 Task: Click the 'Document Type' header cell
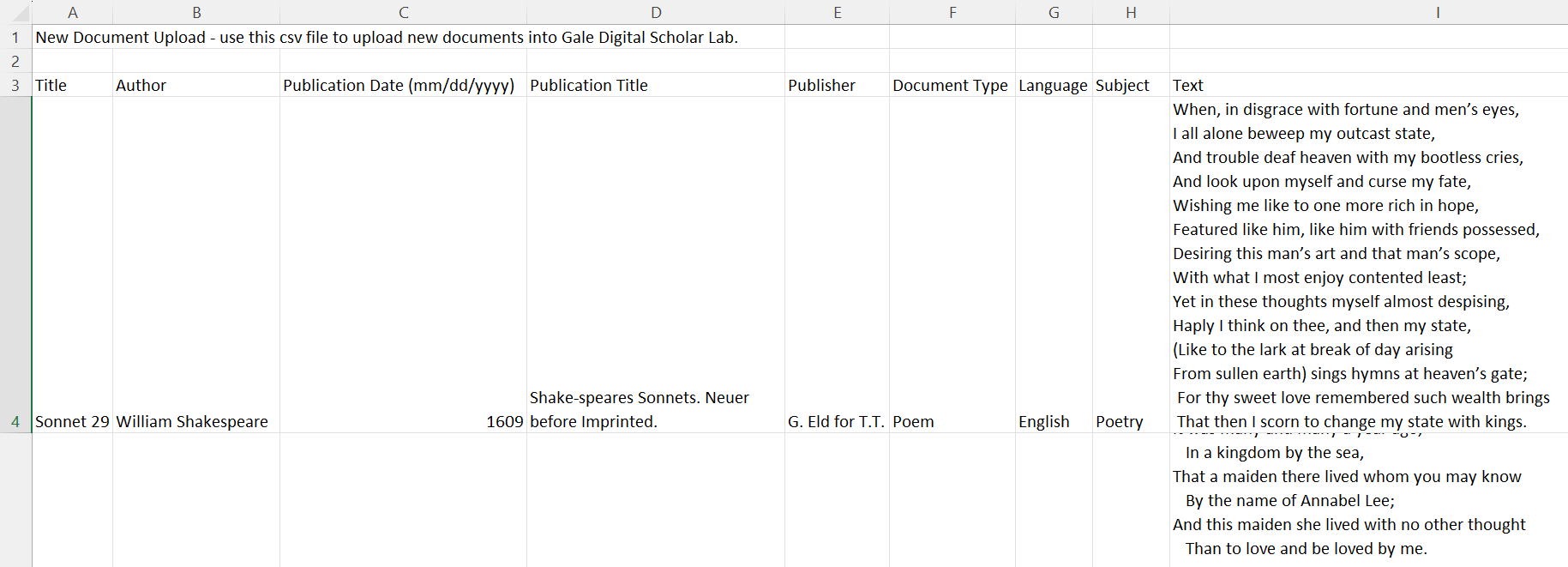coord(952,85)
